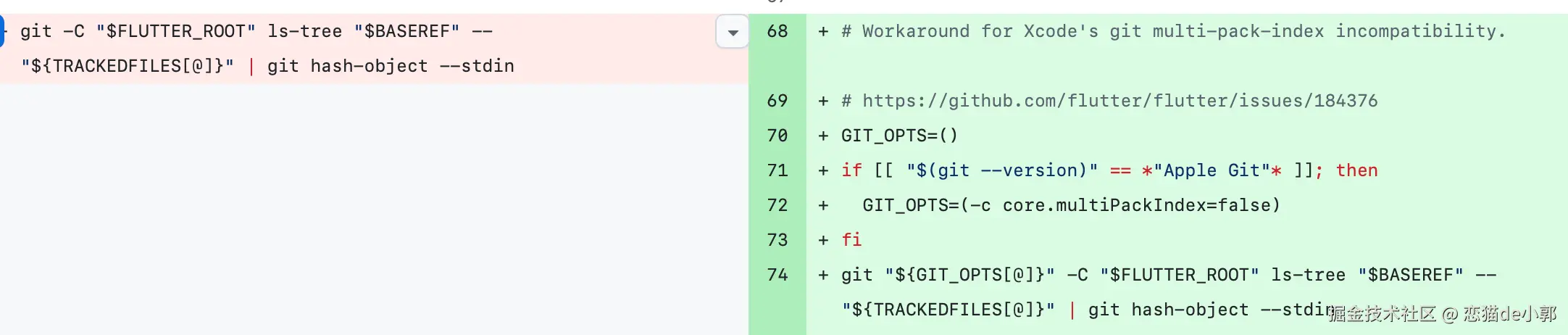Select line number 69 in the diff

(777, 101)
